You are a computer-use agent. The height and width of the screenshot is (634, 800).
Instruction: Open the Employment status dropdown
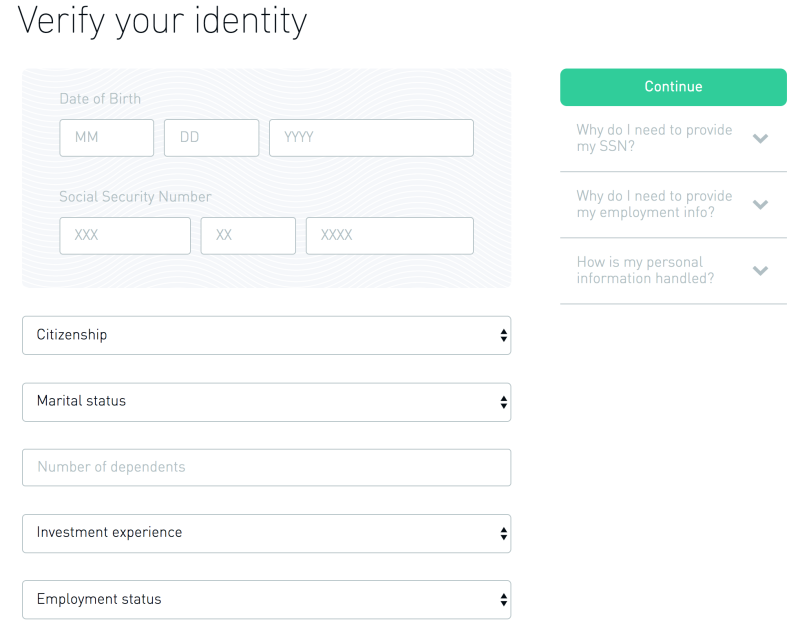[x=266, y=599]
